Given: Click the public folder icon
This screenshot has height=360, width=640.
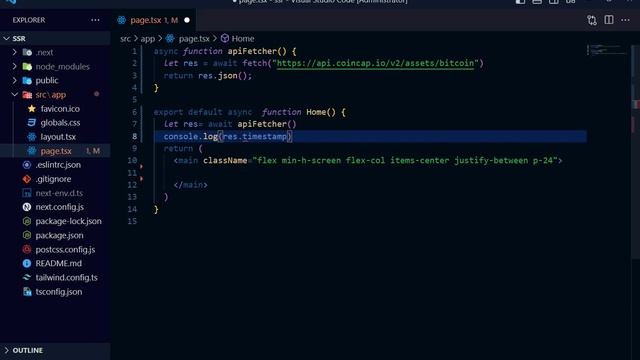Looking at the screenshot, I should point(27,80).
